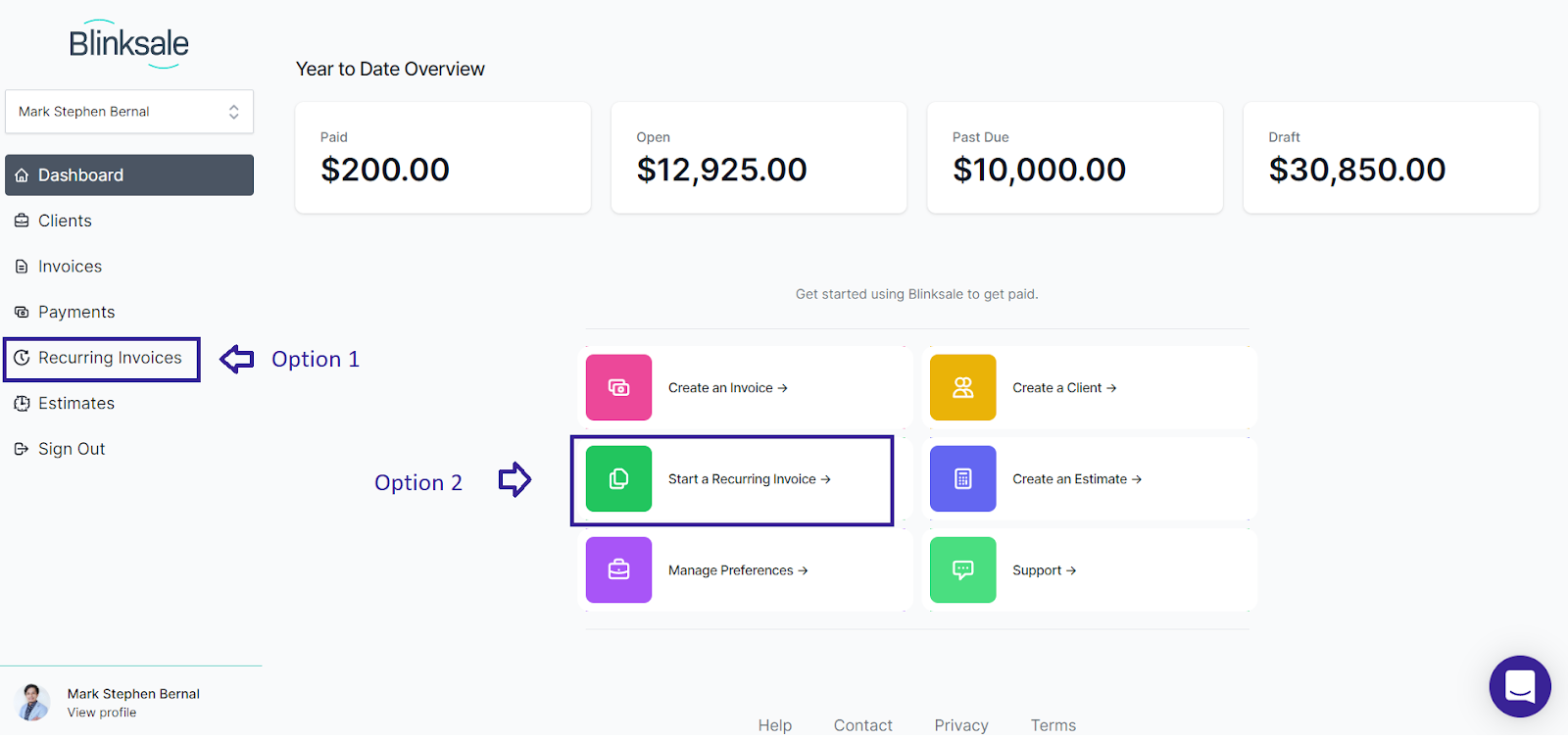This screenshot has width=1568, height=740.
Task: Open Invoices from the sidebar
Action: coord(70,267)
